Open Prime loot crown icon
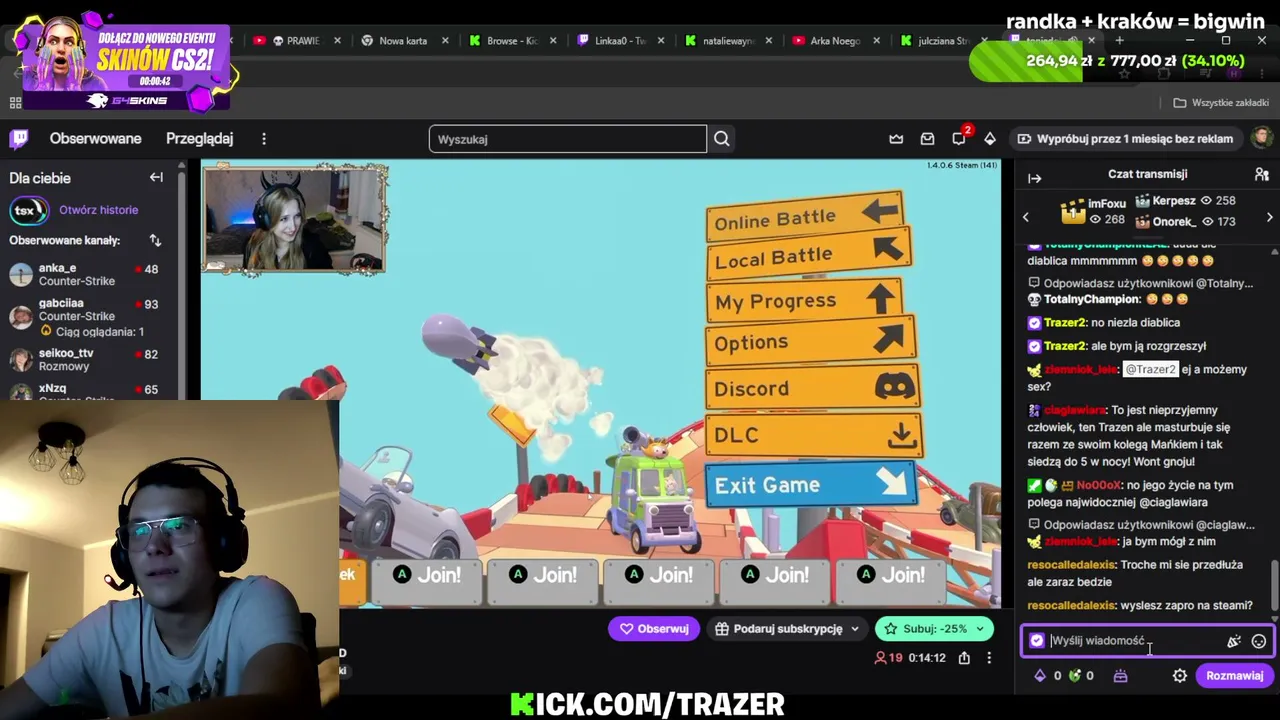This screenshot has width=1280, height=720. point(896,139)
